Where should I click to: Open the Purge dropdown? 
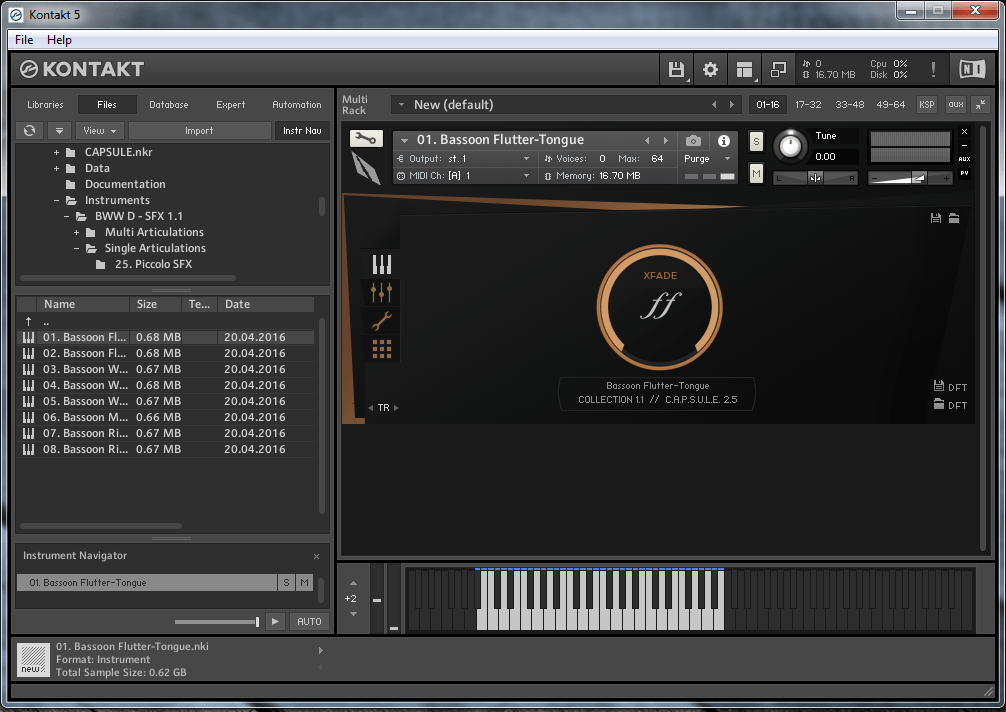tap(727, 158)
